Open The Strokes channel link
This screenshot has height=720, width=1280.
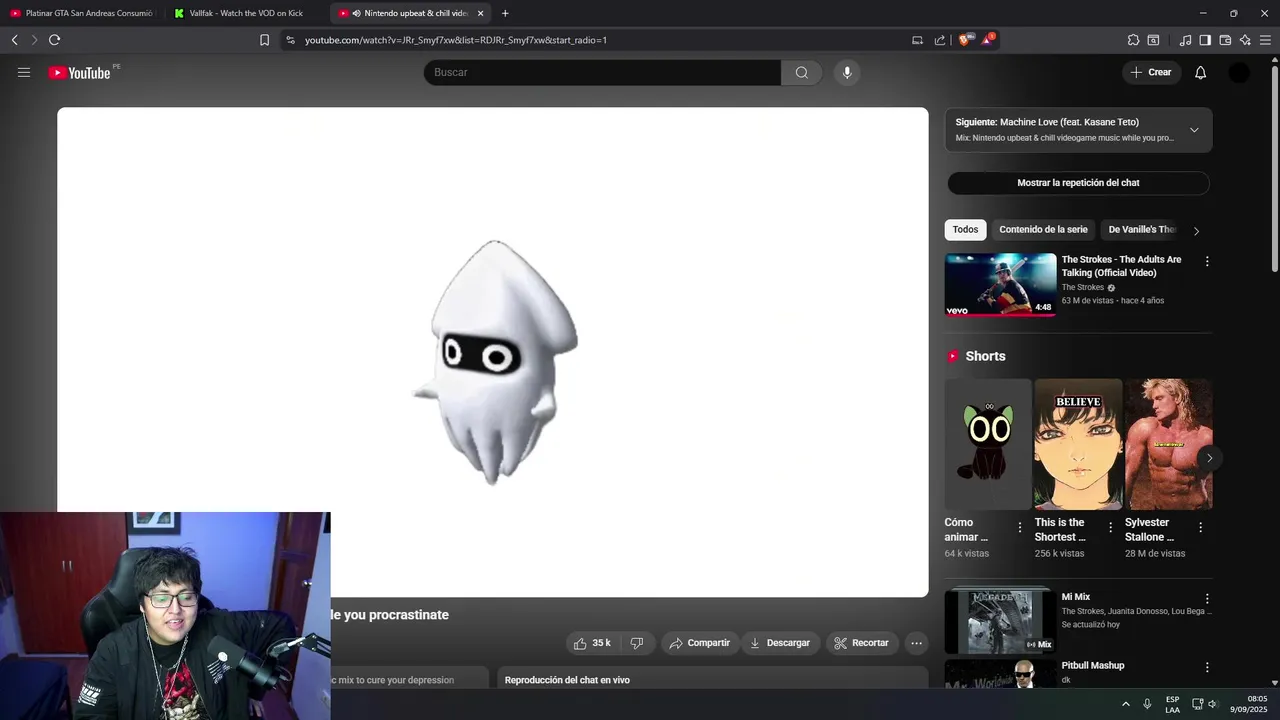coord(1083,288)
